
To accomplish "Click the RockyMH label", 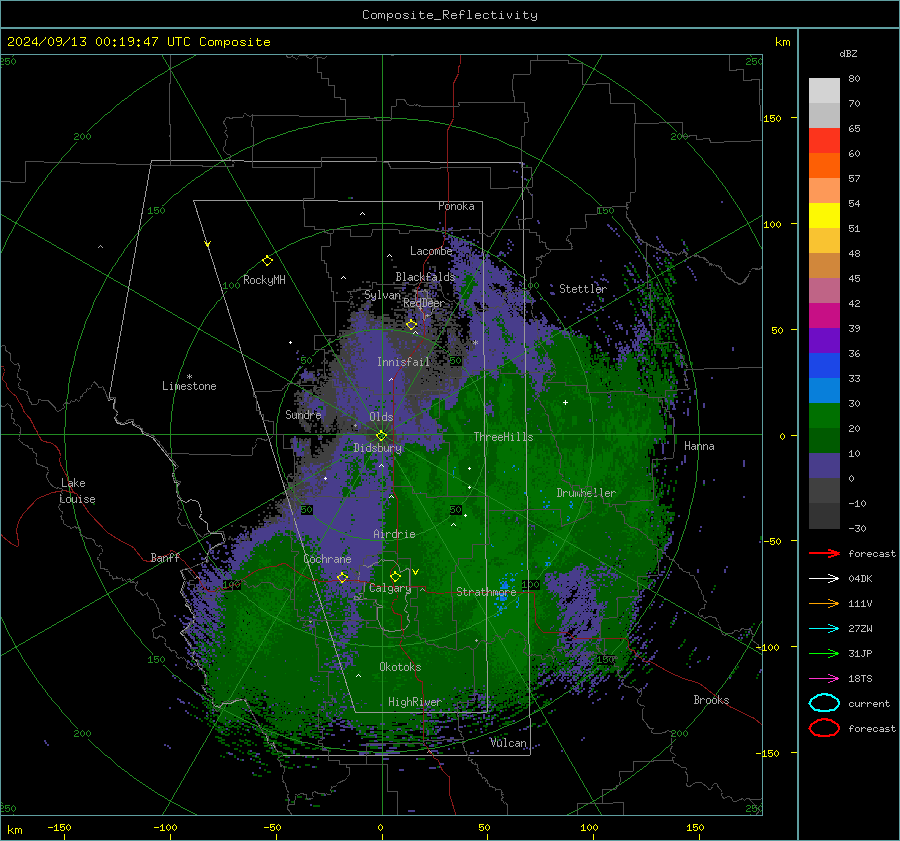I will 264,280.
